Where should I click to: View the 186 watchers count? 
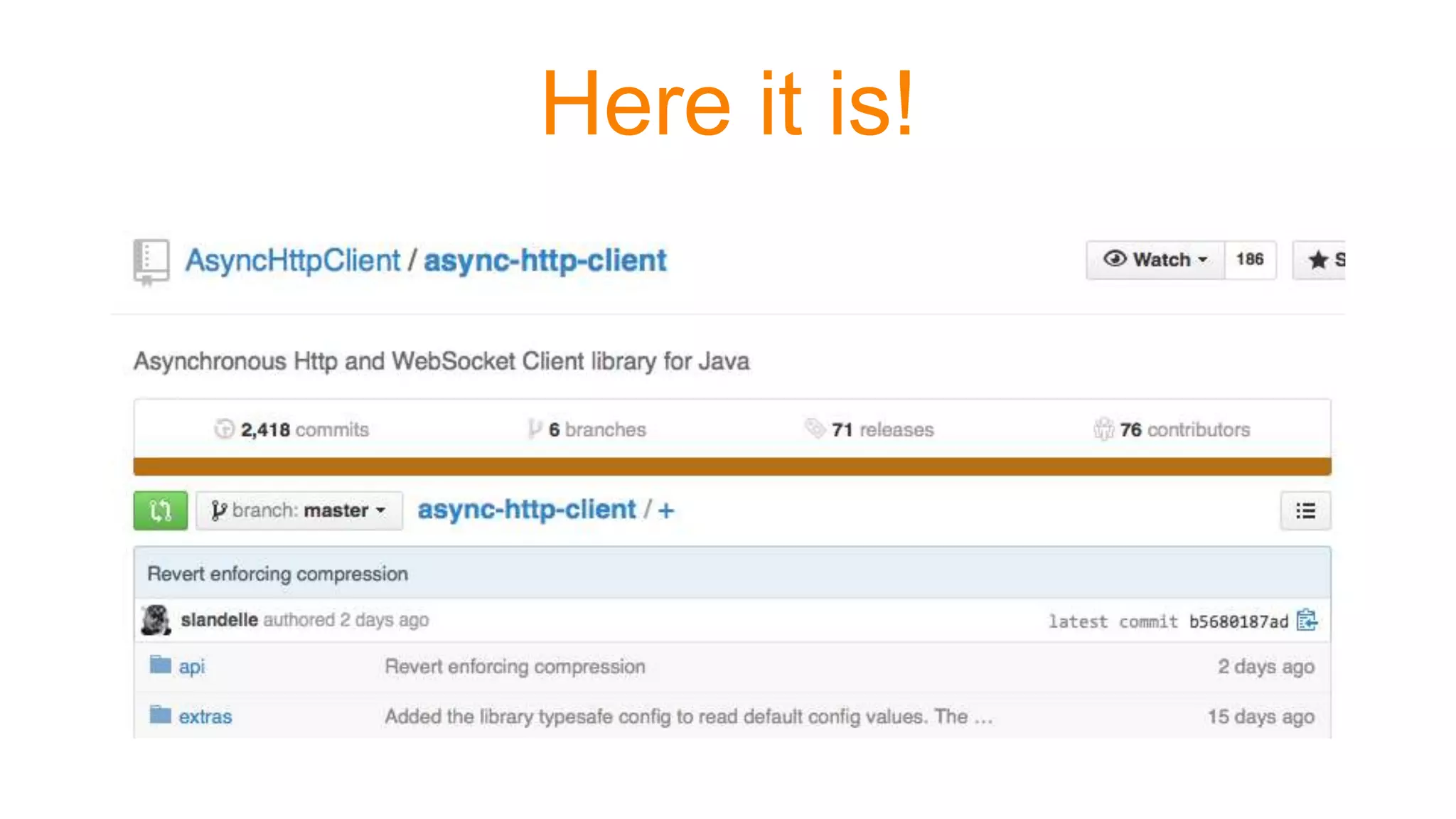click(1250, 260)
